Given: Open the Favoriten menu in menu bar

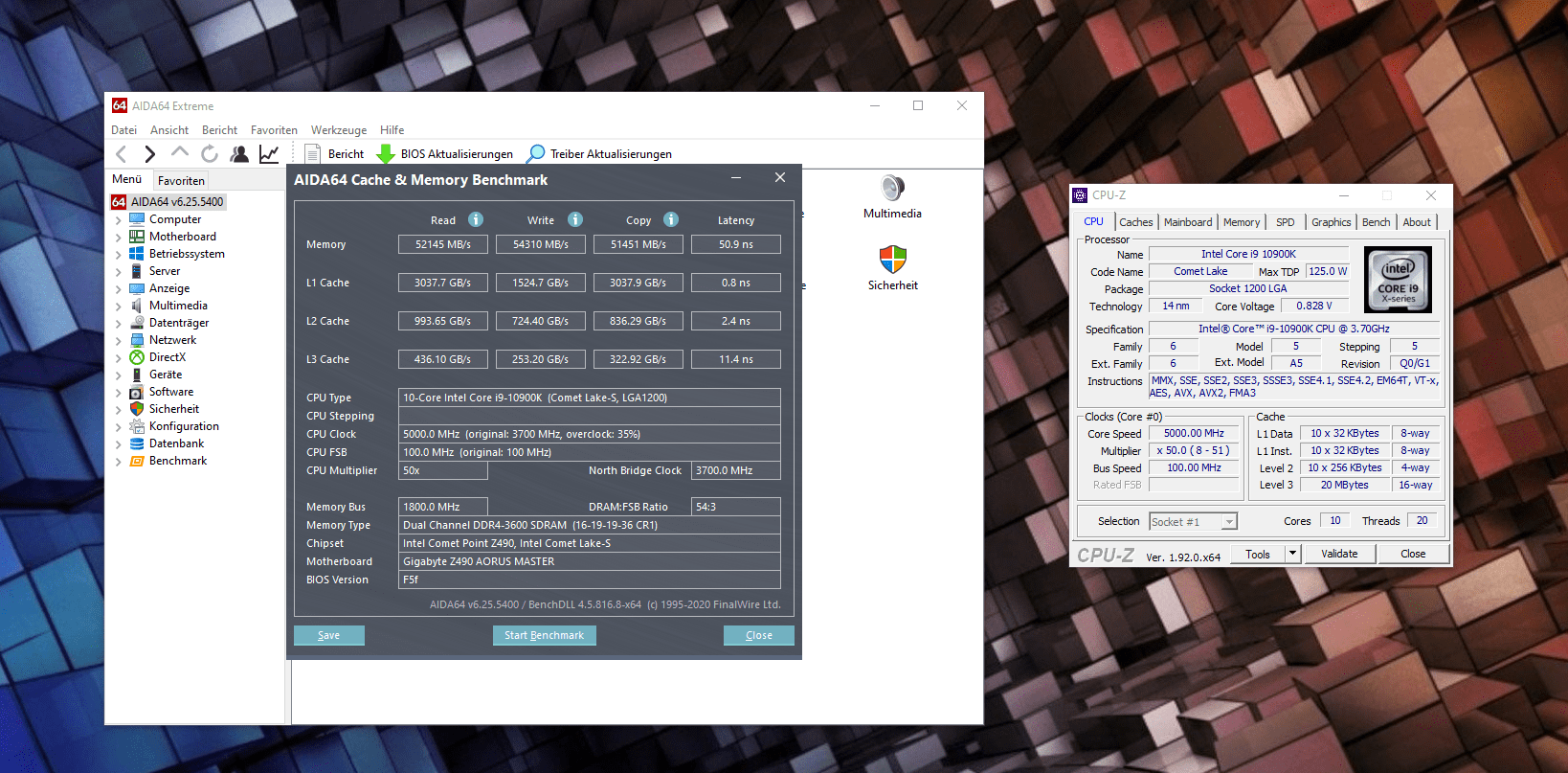Looking at the screenshot, I should point(274,130).
